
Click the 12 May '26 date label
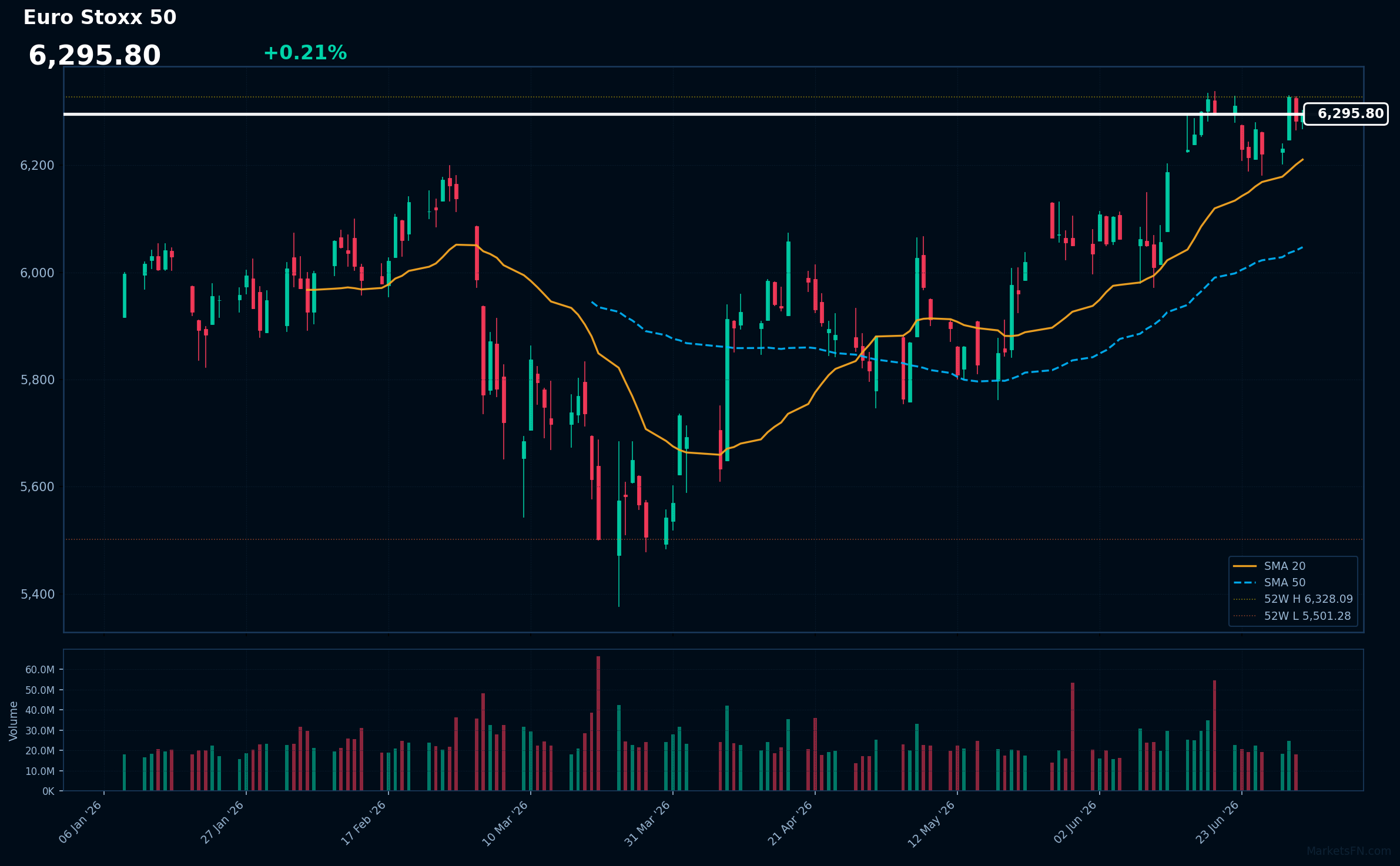click(x=932, y=824)
